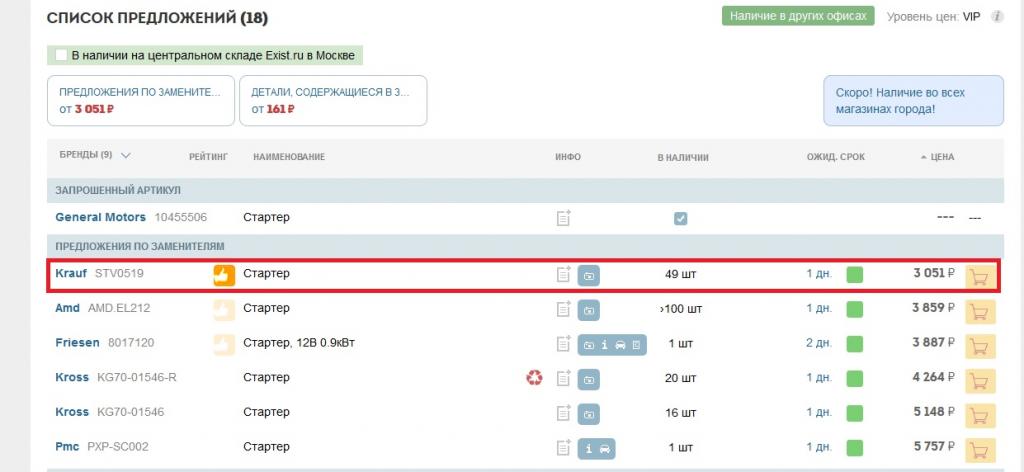The image size is (1024, 472).
Task: Add Kross KG70-01546 starter to cart
Action: [x=980, y=416]
